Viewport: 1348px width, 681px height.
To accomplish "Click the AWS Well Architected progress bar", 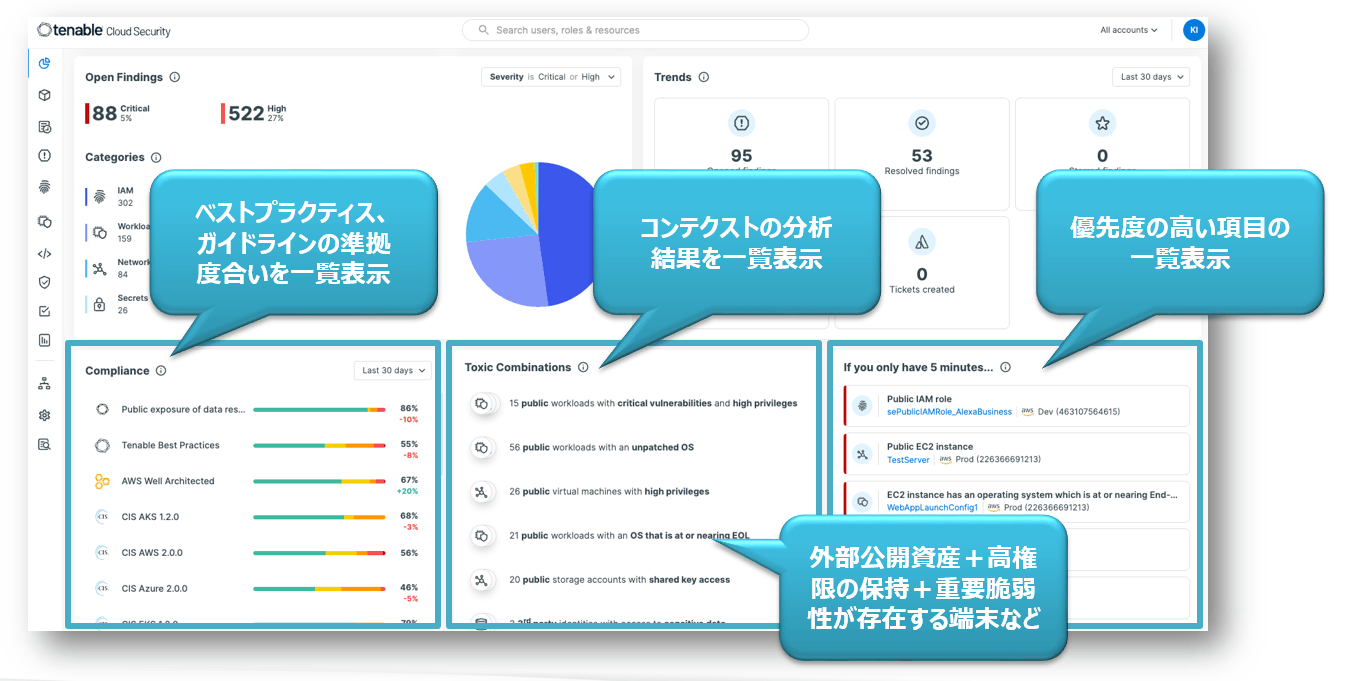I will coord(320,481).
